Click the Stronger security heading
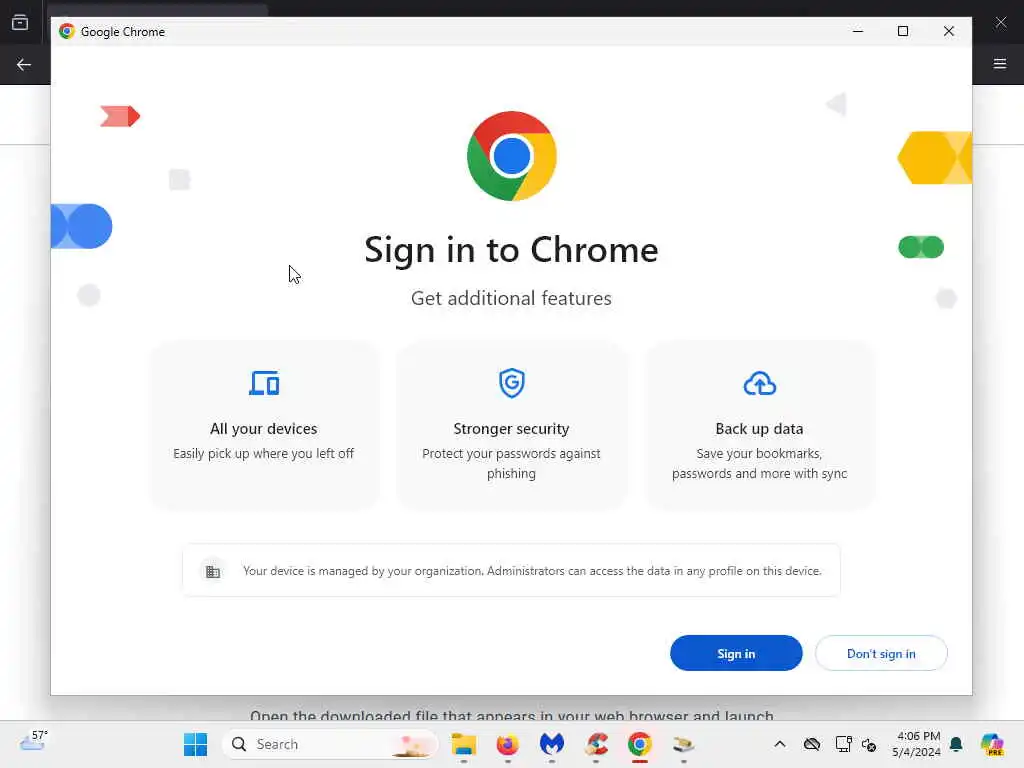 point(511,429)
